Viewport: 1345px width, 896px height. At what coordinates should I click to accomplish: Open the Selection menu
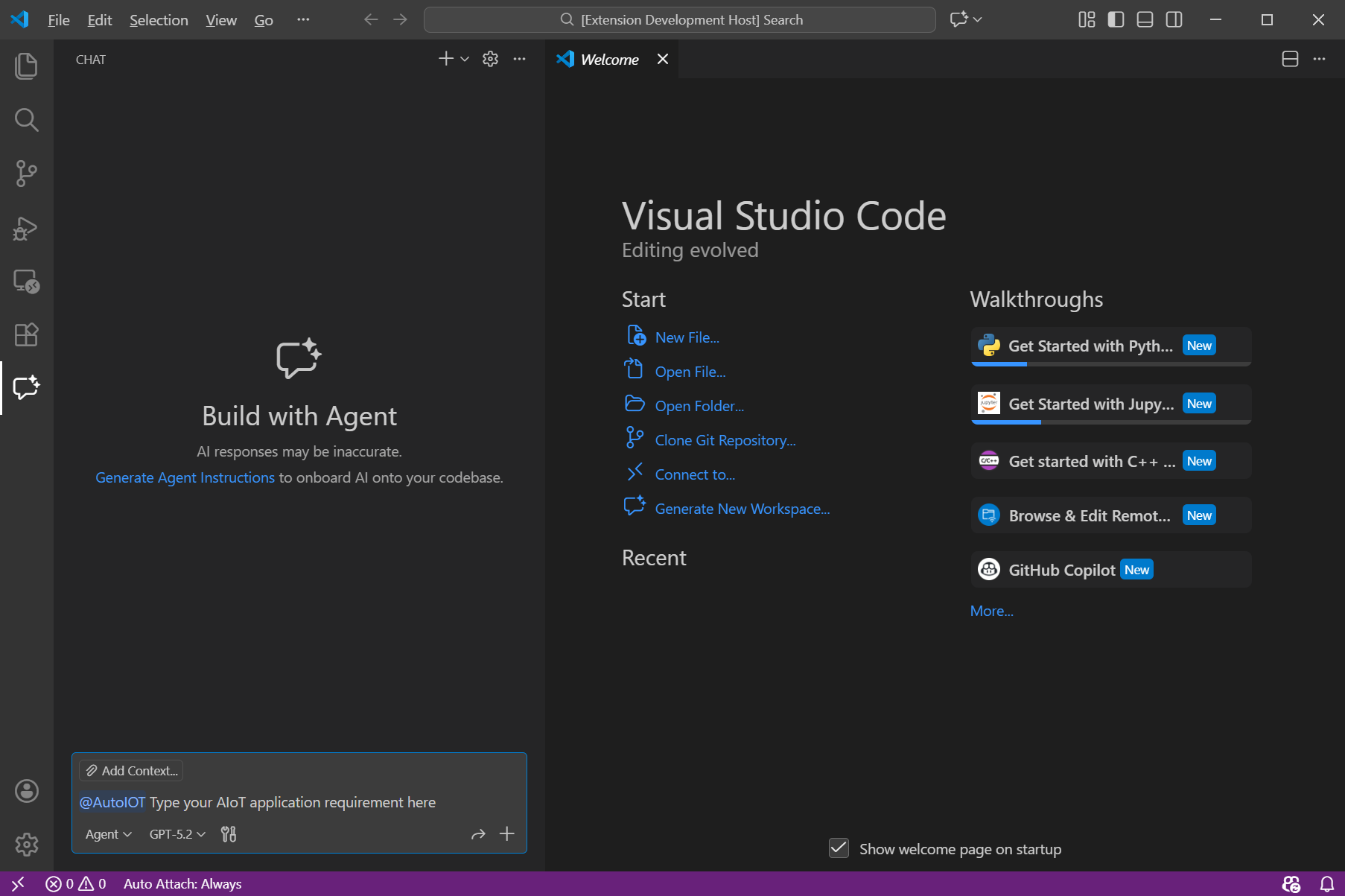[159, 20]
